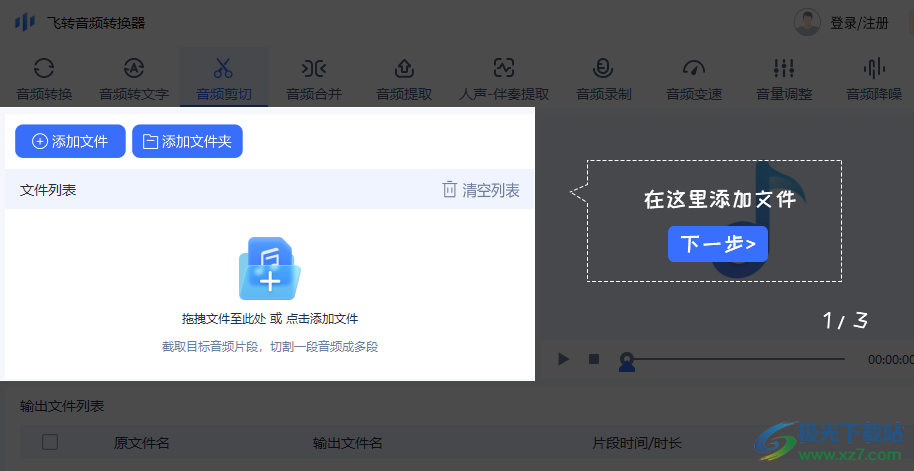The image size is (914, 471).
Task: Click the 拖拽文件至此处 或 点击添加文件 text
Action: point(270,319)
